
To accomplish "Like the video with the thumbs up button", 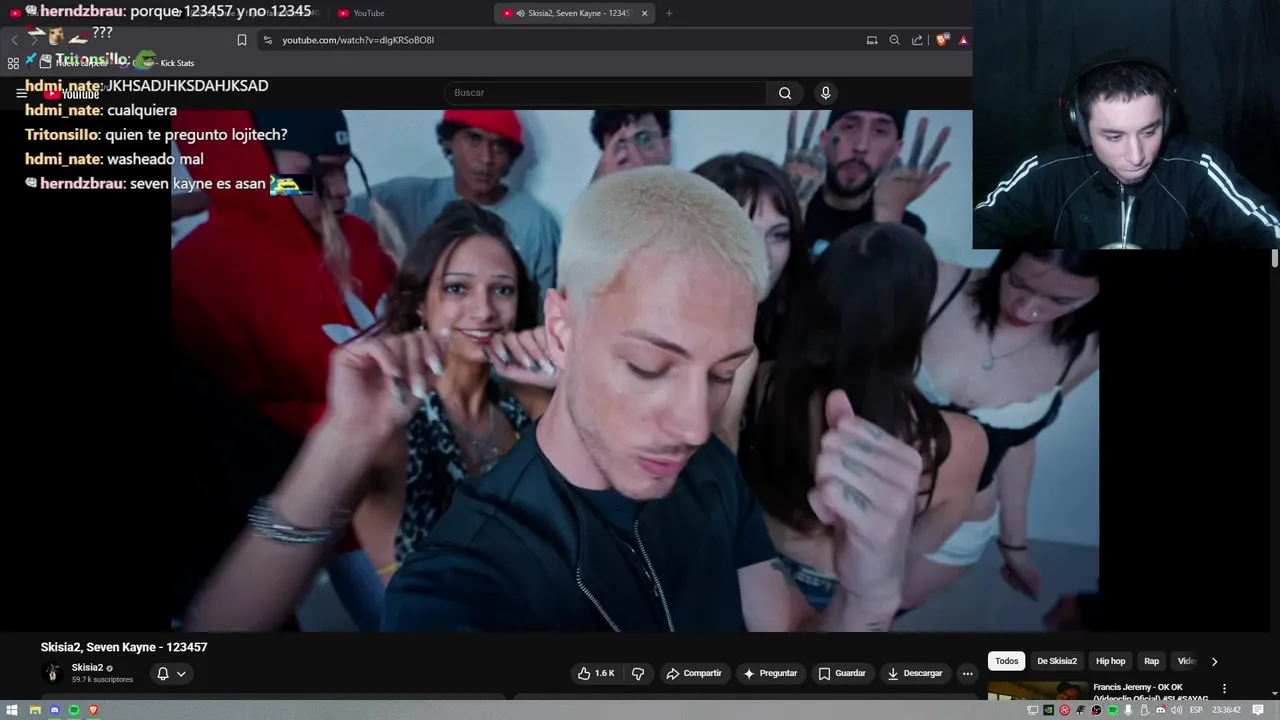I will pos(597,674).
